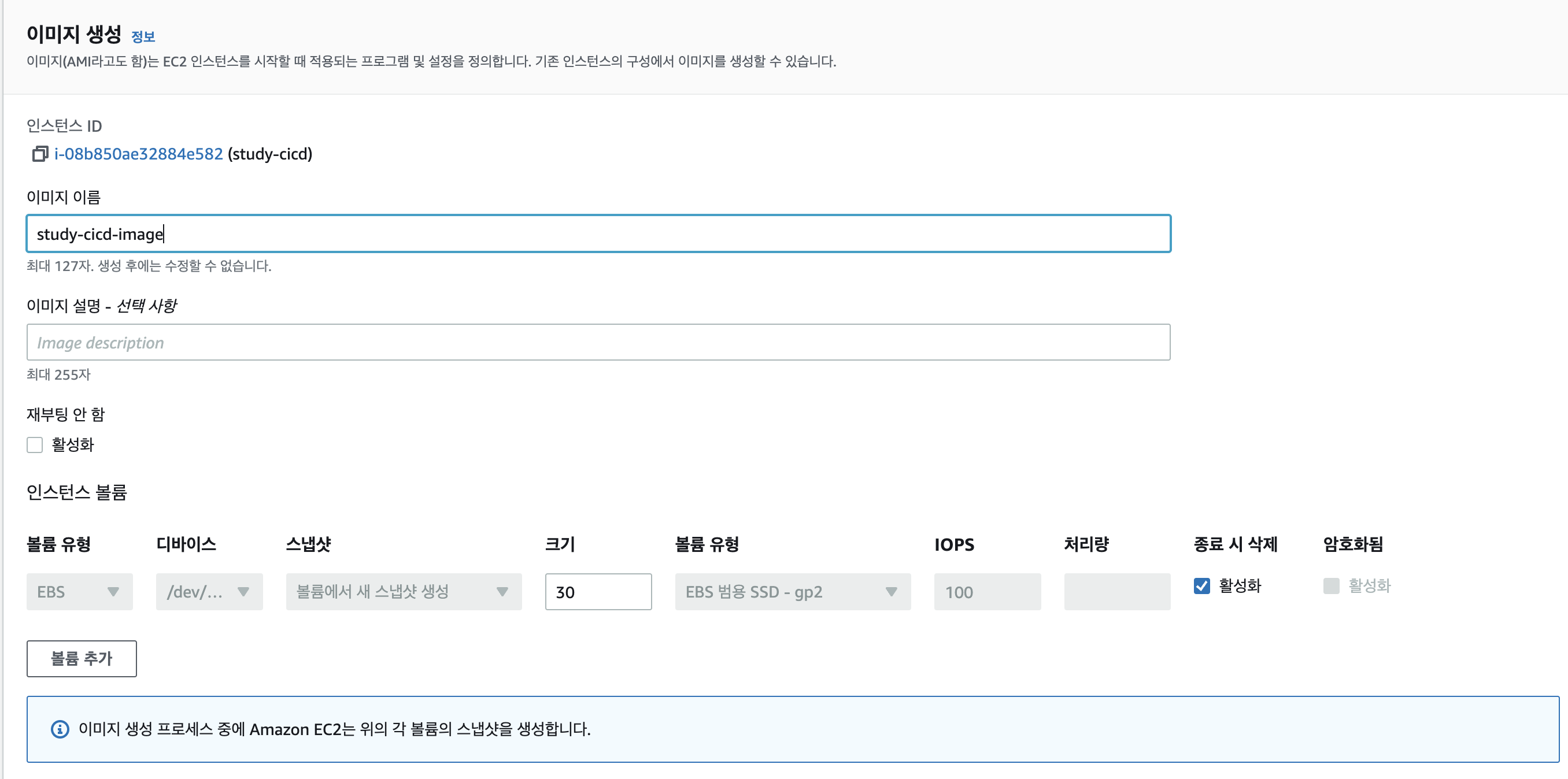This screenshot has height=779, width=1568.
Task: Uncheck 종료 시 삭제 활성화 checkbox
Action: (1201, 585)
